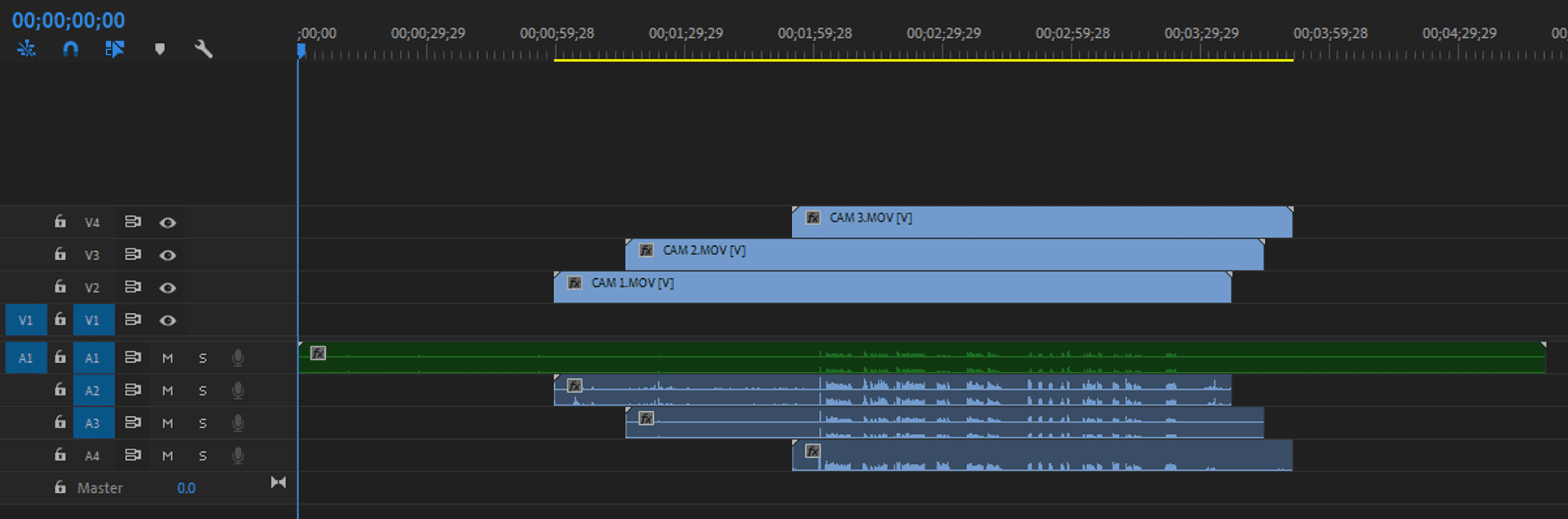Click the playhead timecode 00;00;00;00
The image size is (1568, 519).
tap(69, 20)
